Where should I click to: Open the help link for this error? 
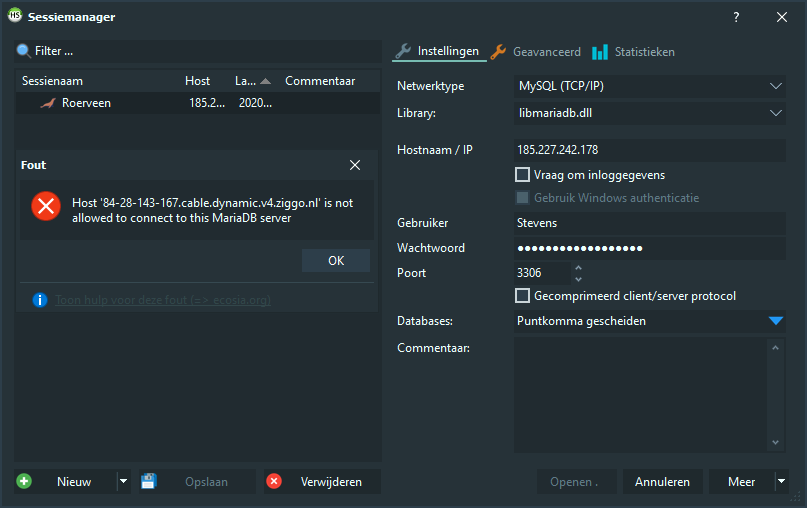[162, 299]
